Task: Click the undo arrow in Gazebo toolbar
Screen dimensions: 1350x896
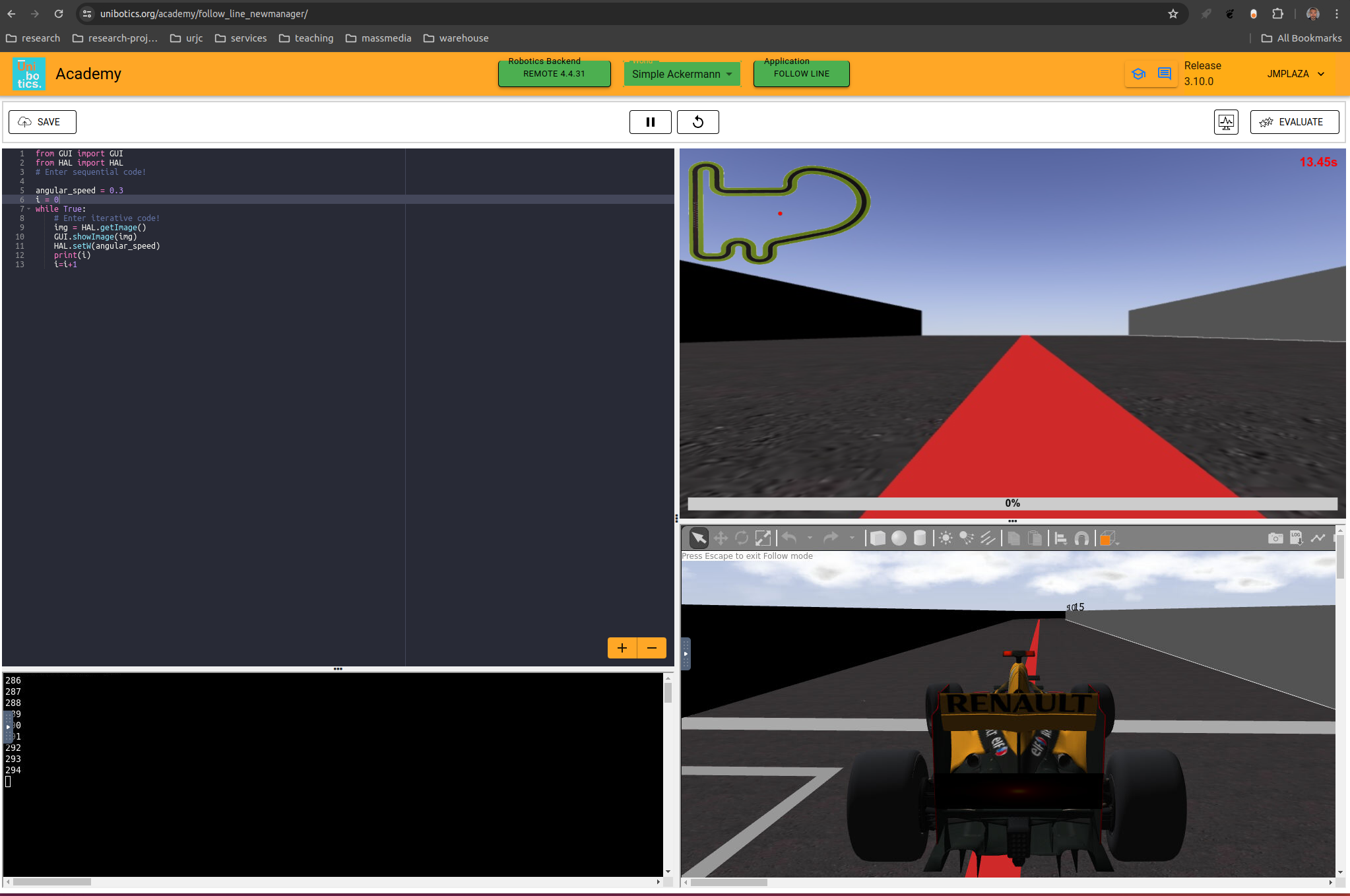Action: 790,538
